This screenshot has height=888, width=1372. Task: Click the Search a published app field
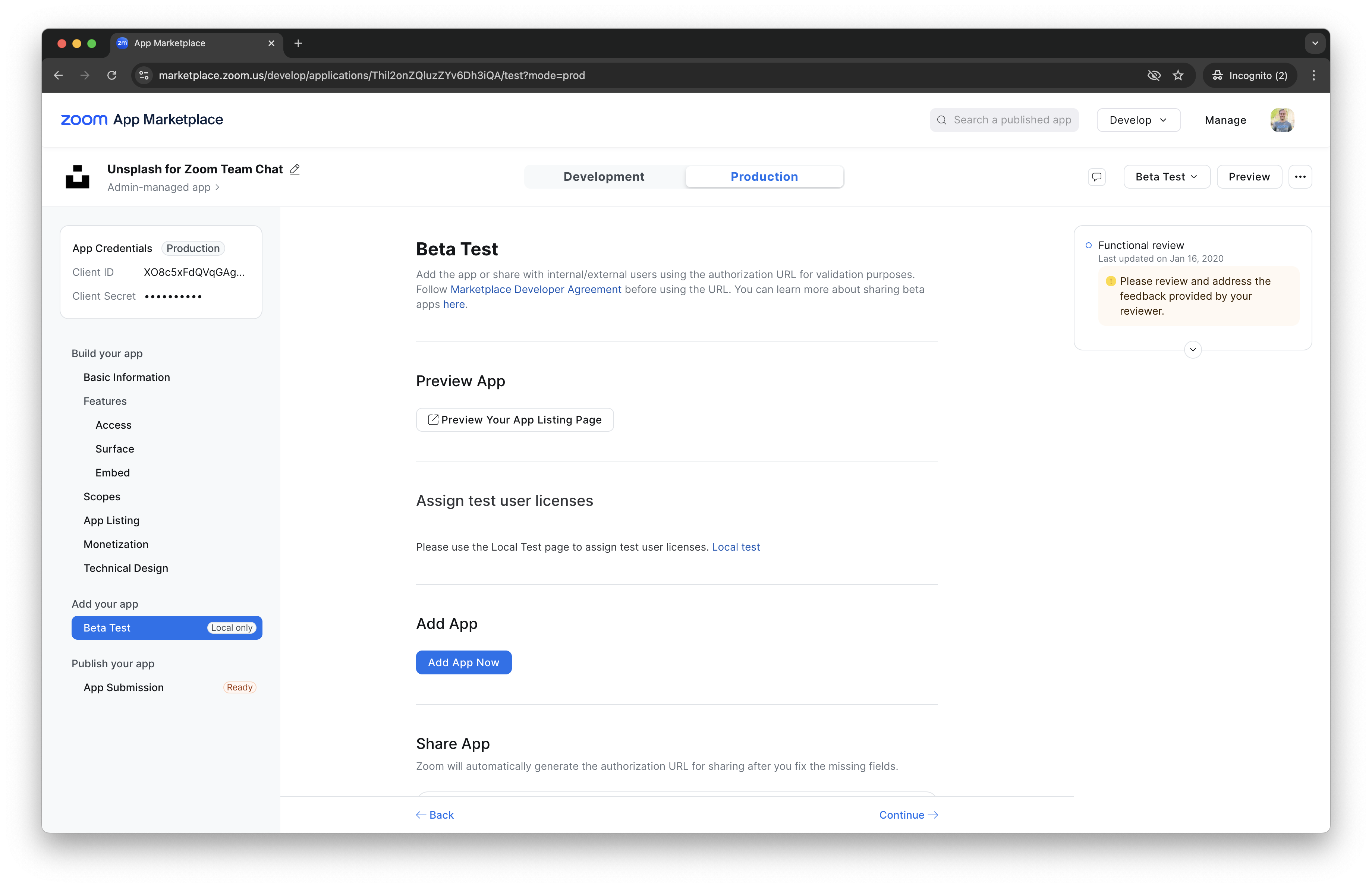[1004, 120]
